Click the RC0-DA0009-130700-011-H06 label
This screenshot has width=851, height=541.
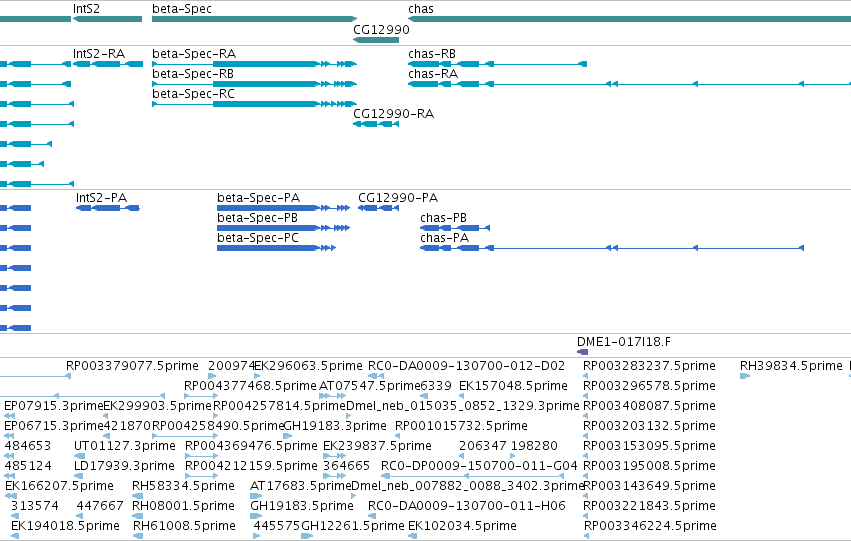467,506
